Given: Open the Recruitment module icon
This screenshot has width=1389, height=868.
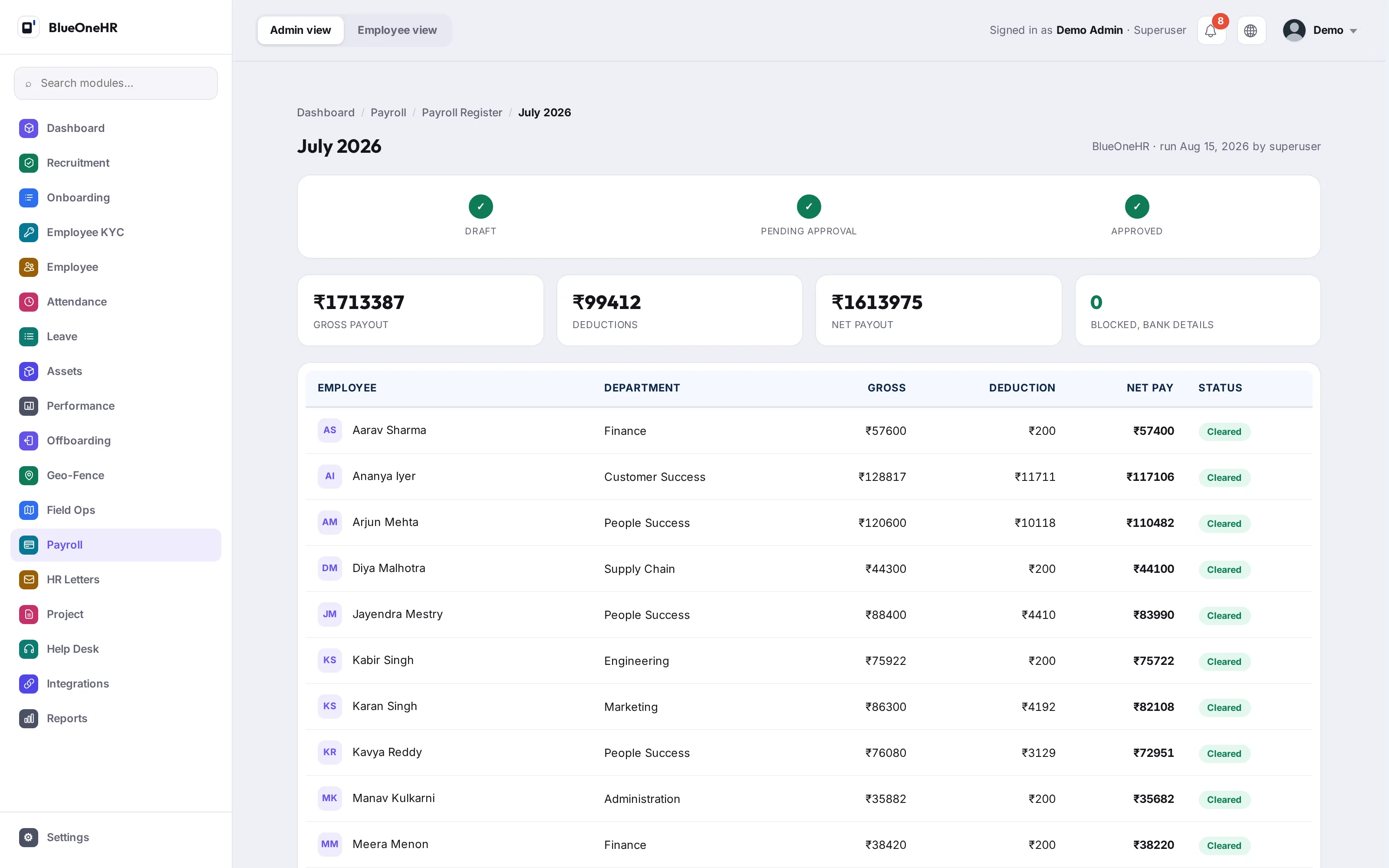Looking at the screenshot, I should click(x=29, y=163).
